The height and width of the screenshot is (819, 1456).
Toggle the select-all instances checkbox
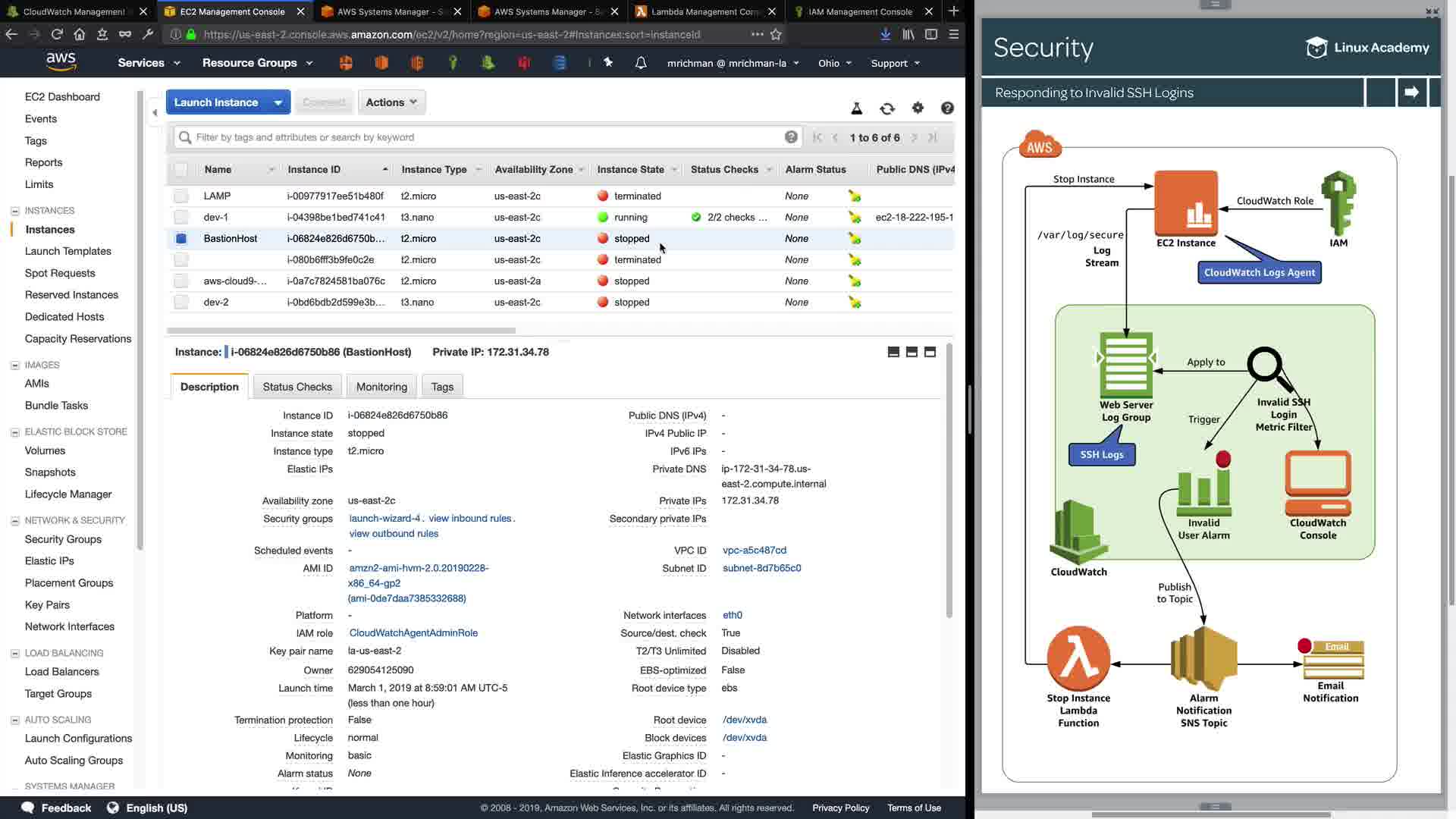(x=180, y=170)
